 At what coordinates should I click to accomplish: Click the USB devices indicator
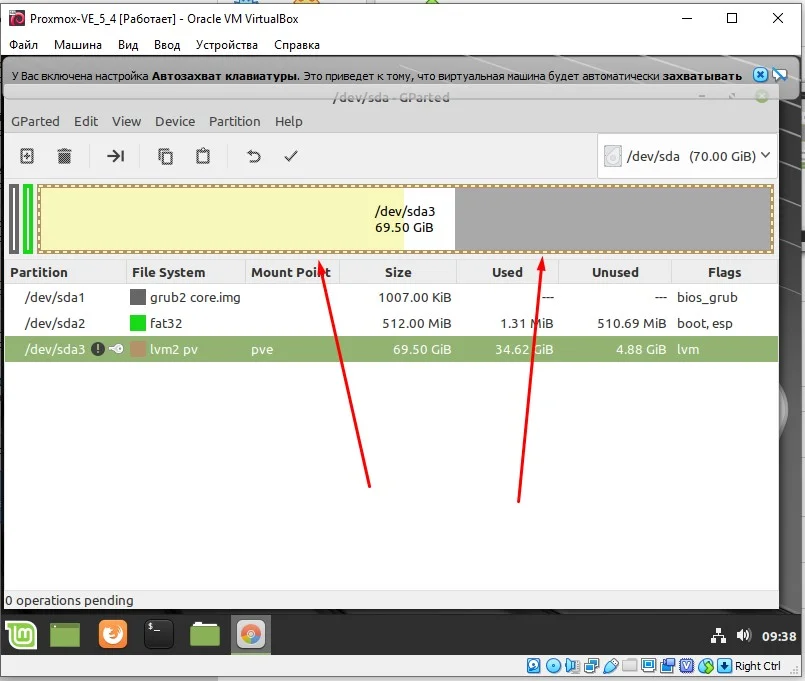[610, 666]
